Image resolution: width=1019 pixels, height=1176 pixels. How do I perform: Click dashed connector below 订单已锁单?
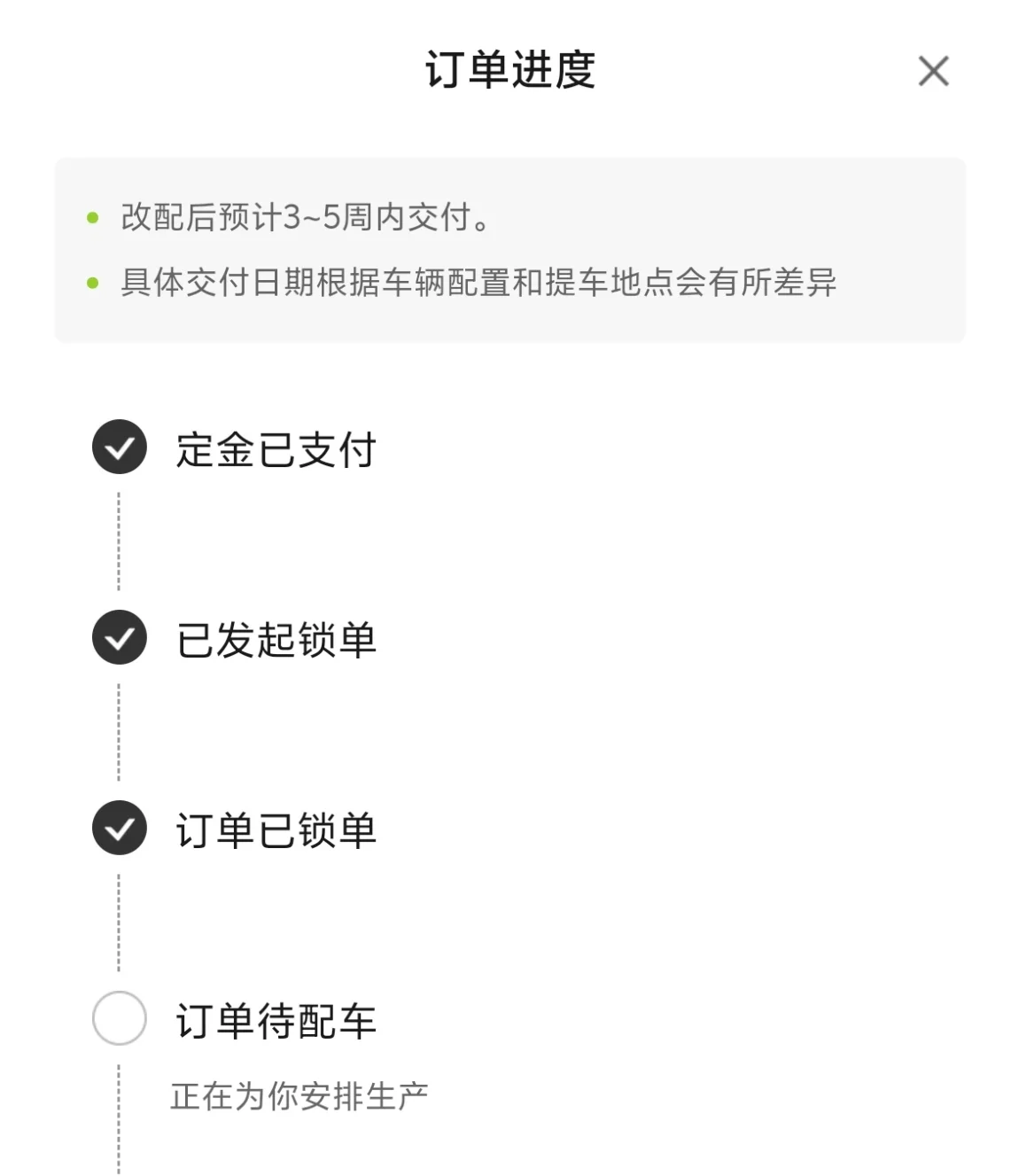(x=119, y=923)
